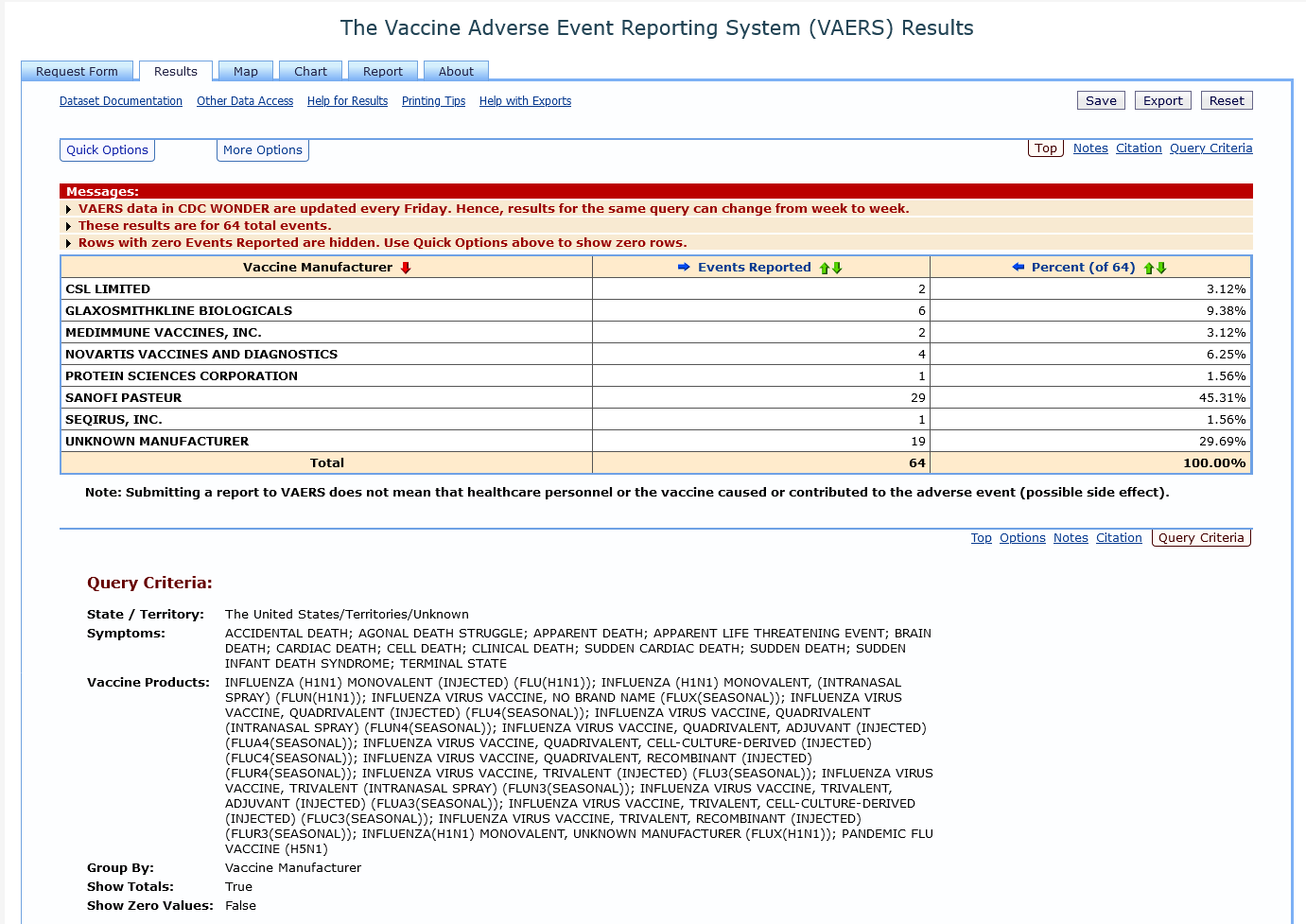
Task: Select the GLAXOSMITHKLINE BIOLOGICALS row label
Action: point(179,311)
